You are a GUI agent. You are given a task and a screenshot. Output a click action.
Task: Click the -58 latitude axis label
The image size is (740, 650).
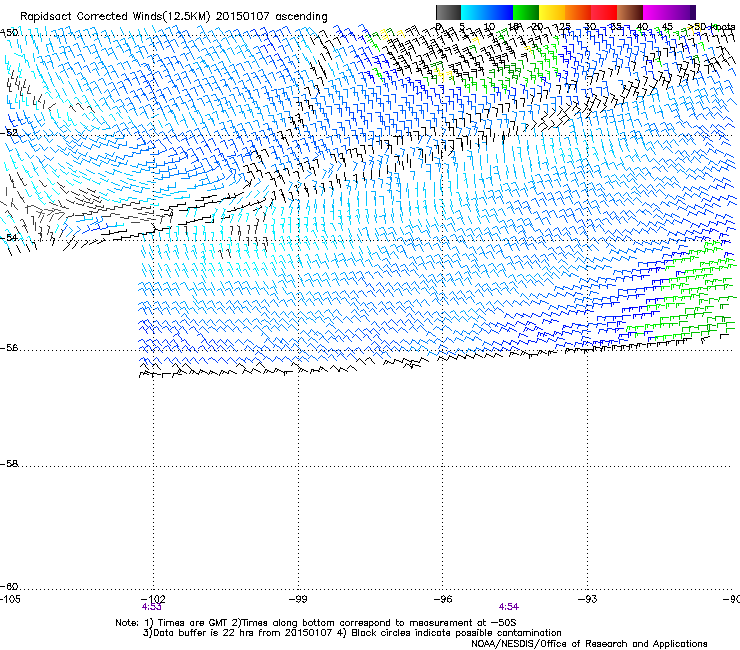point(9,464)
